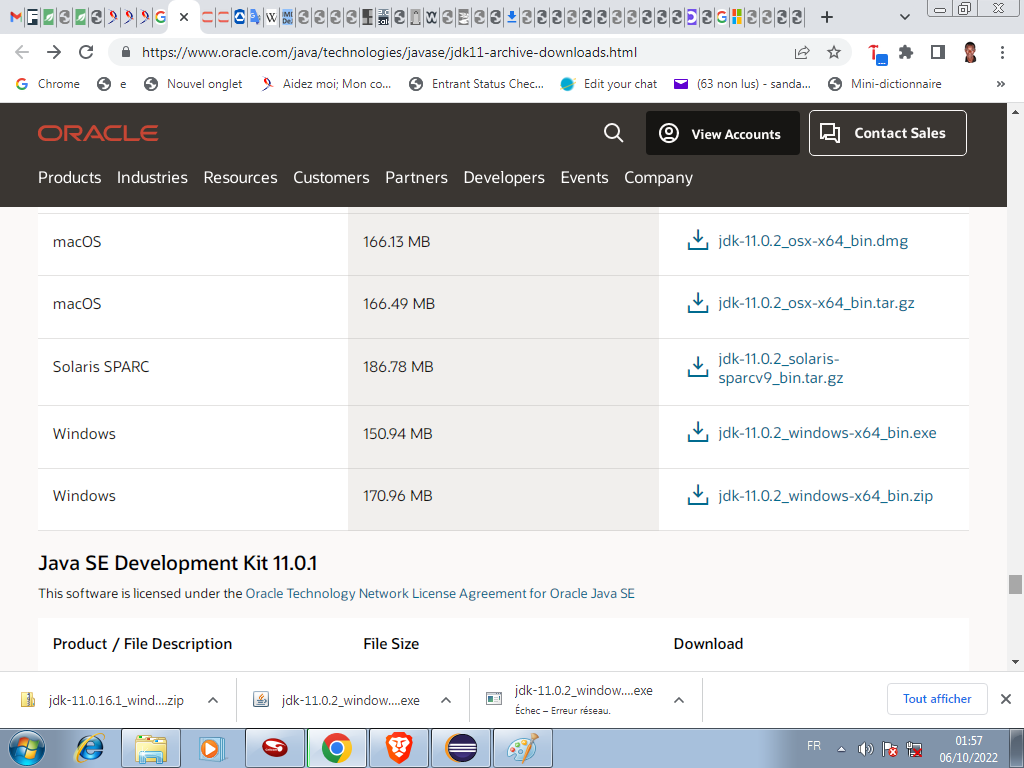This screenshot has height=768, width=1024.
Task: Open the tab search dropdown arrow
Action: [x=904, y=18]
